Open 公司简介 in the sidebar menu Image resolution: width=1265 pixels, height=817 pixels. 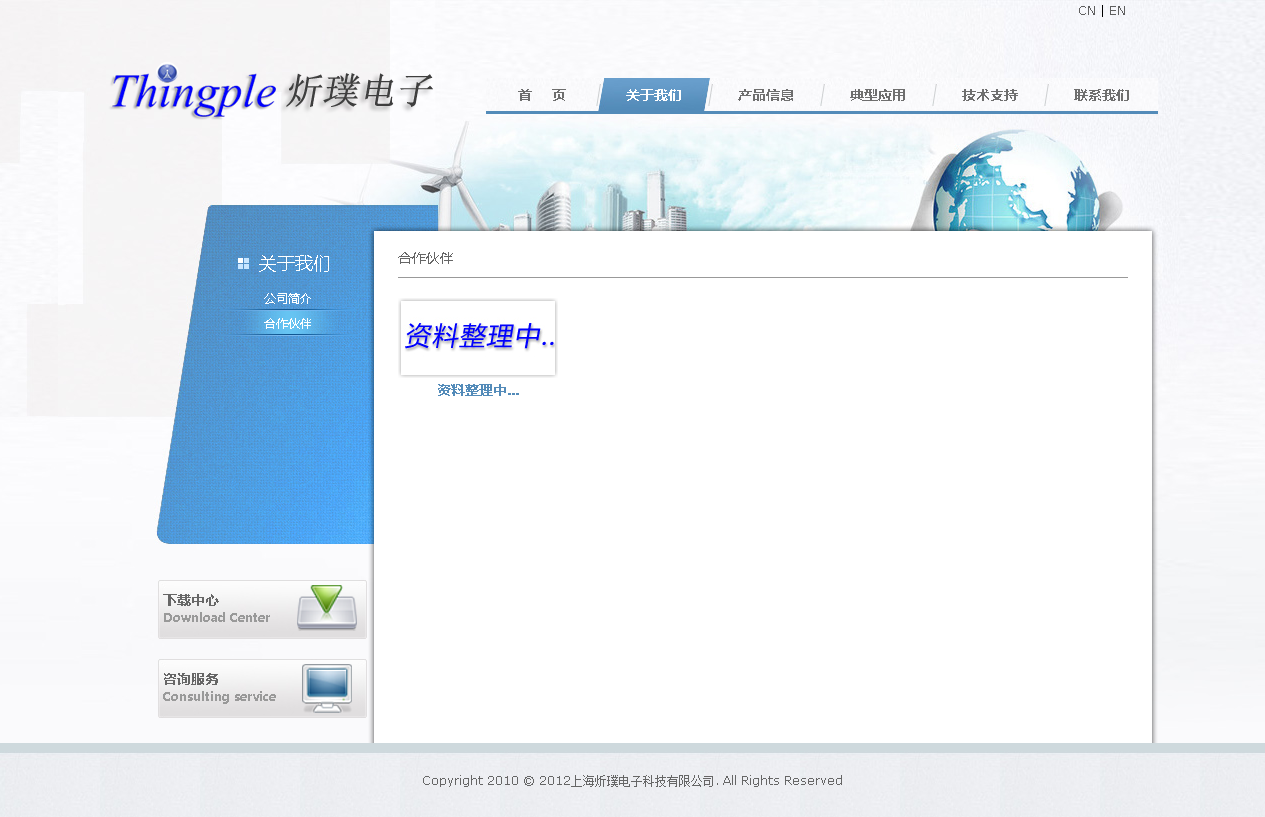click(x=287, y=299)
